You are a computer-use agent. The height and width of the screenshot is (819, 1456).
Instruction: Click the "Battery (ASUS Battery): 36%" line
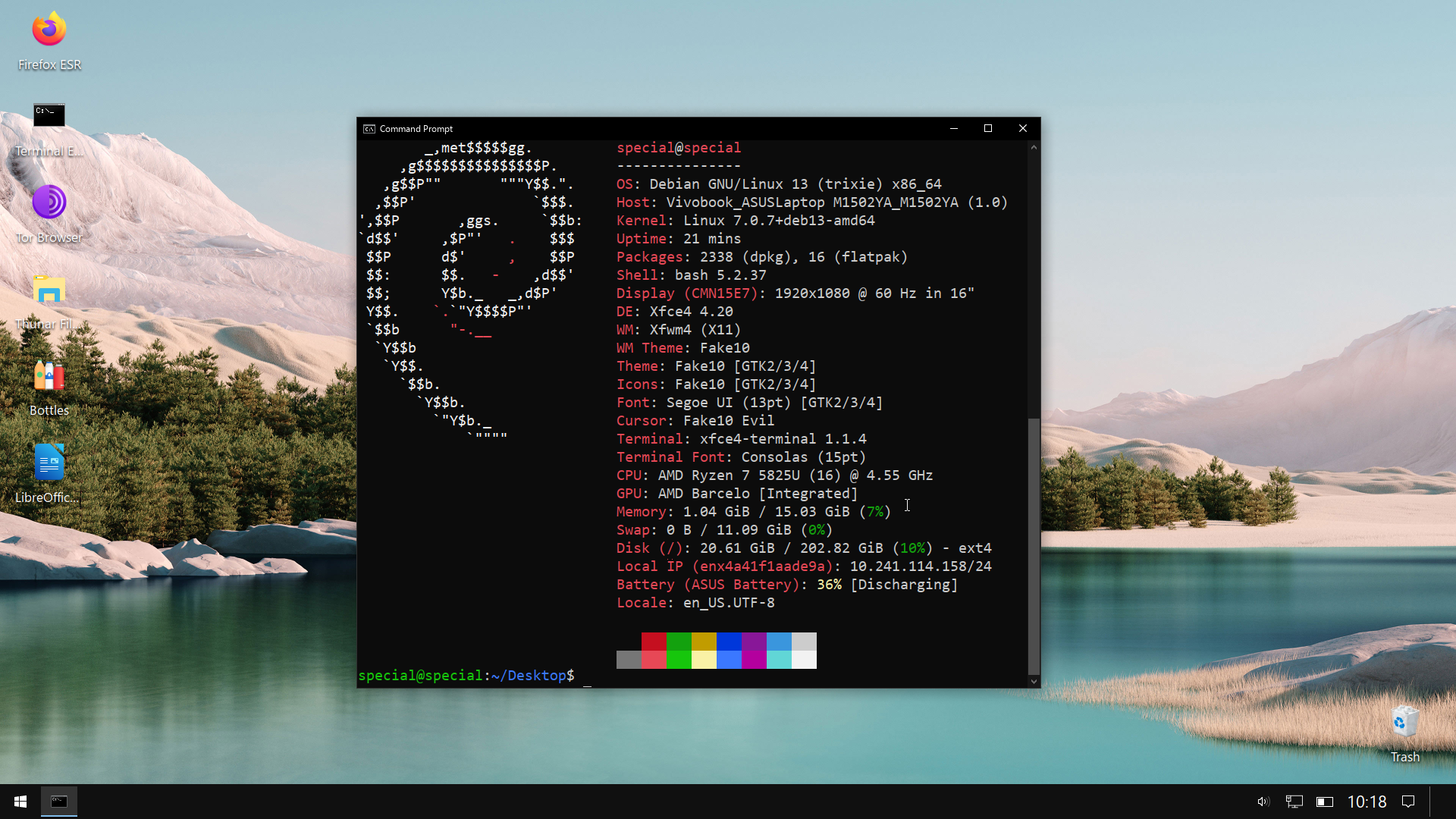tap(787, 585)
